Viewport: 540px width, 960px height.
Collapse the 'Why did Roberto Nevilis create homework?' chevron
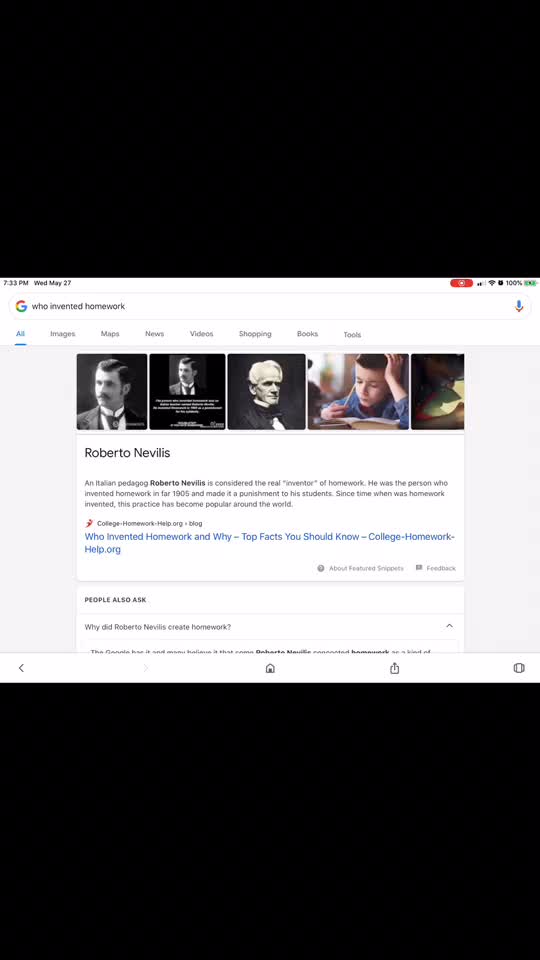[x=449, y=626]
